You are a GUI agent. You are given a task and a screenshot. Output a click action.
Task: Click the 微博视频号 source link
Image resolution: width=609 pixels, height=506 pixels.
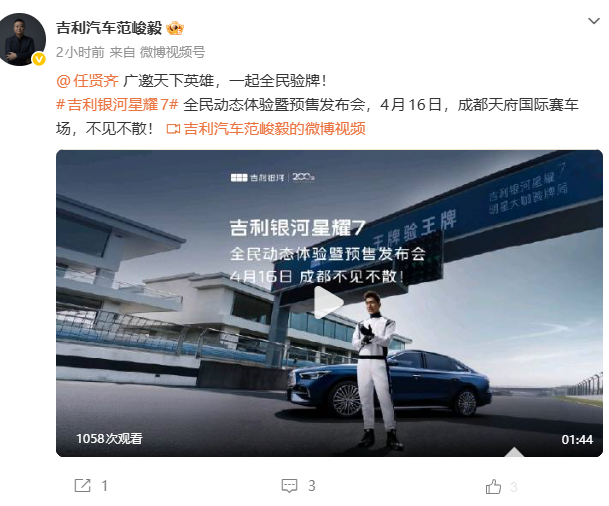172,52
